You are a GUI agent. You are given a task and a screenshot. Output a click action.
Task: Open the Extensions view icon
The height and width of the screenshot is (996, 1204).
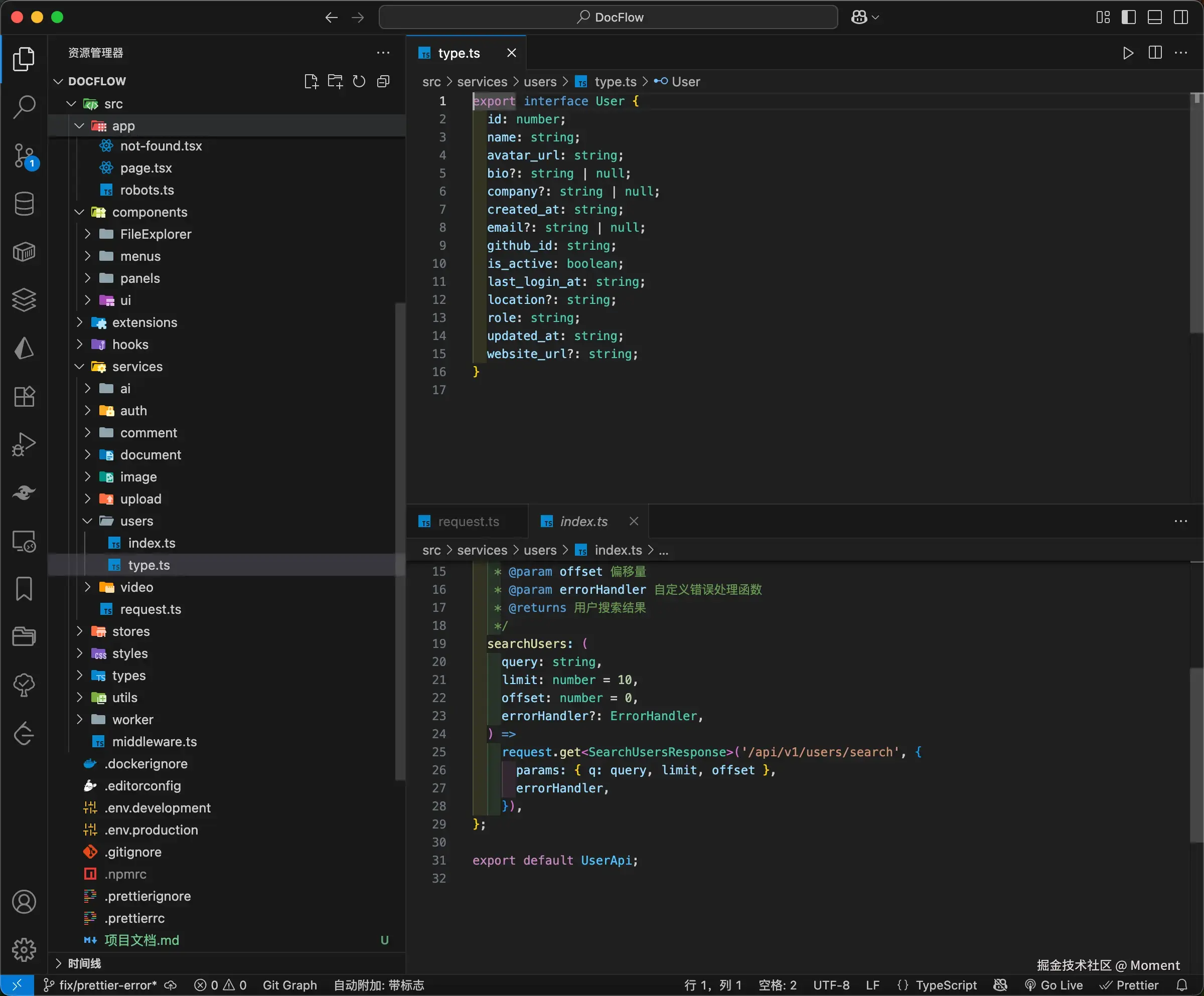coord(24,396)
